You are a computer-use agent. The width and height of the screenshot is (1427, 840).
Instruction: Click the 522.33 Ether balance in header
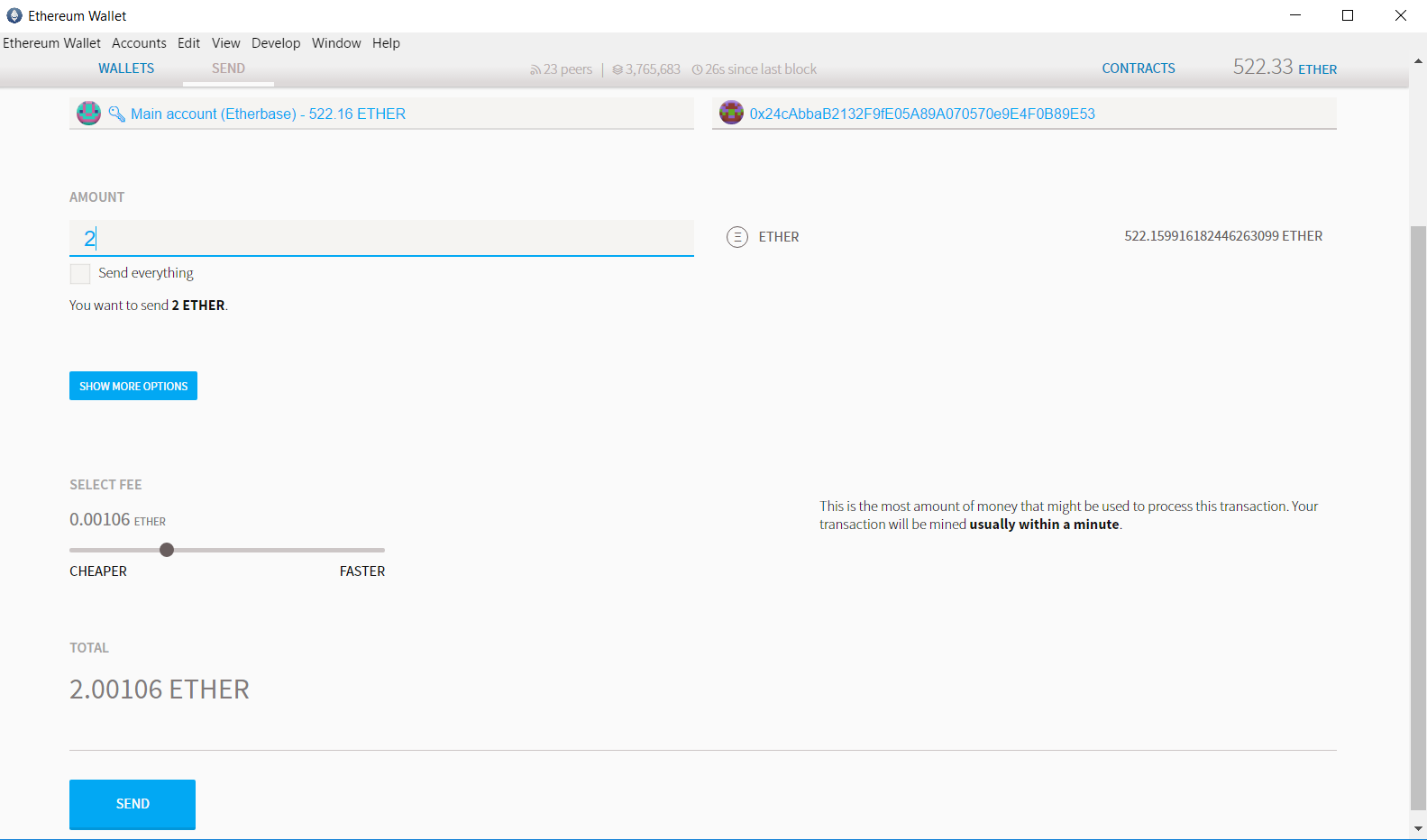point(1285,68)
